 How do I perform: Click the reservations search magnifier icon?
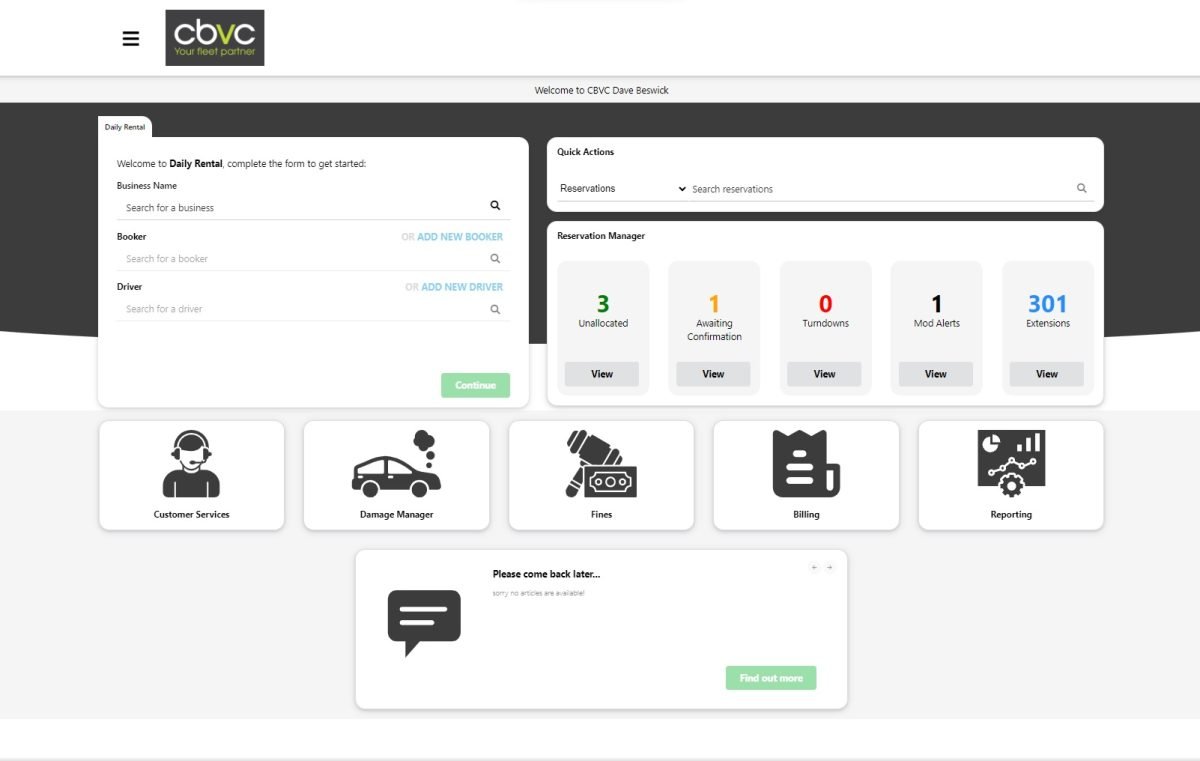(1081, 189)
